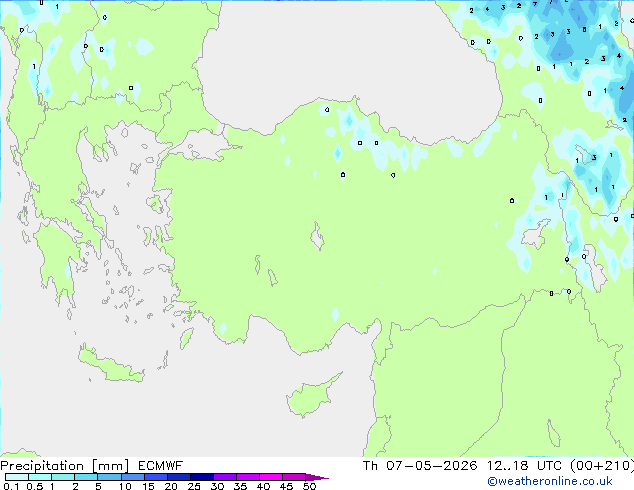Click the date text 'Th 07-05-2026'
The height and width of the screenshot is (490, 634).
pos(420,466)
